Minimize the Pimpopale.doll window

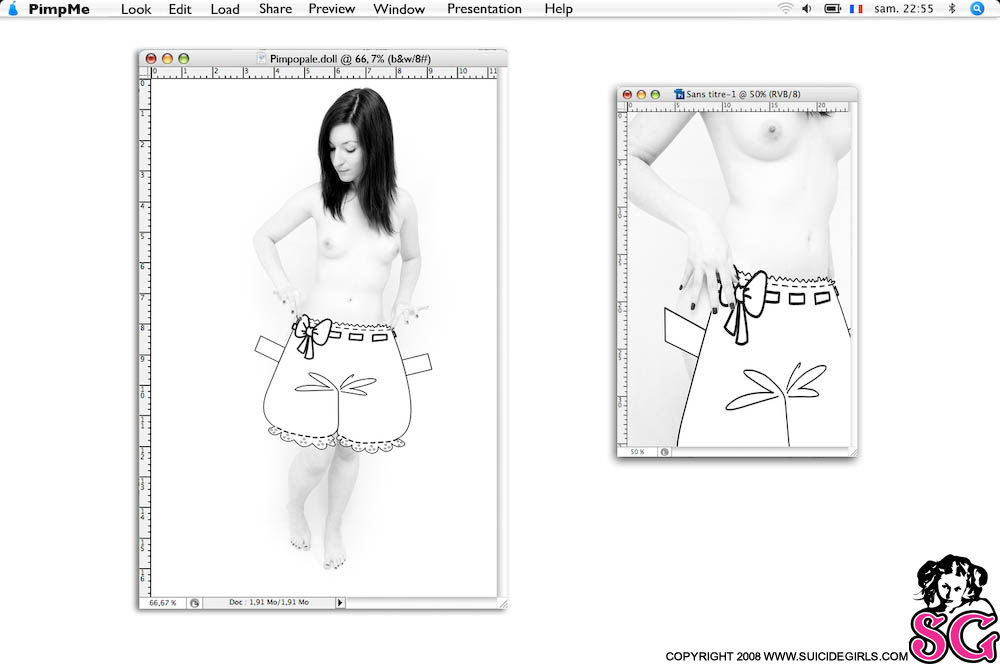pos(168,59)
